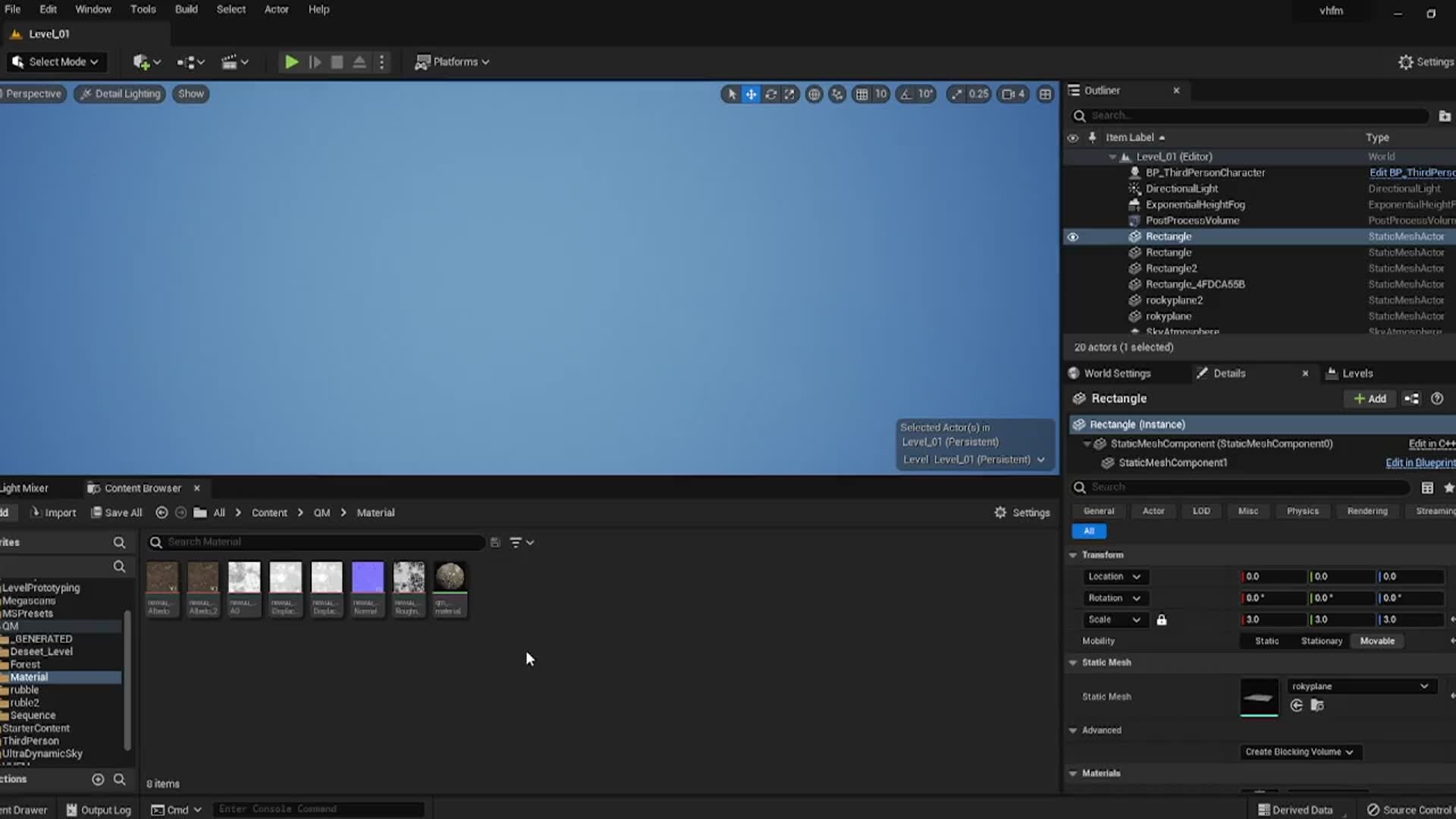This screenshot has width=1456, height=819.
Task: Open the Platforms dropdown
Action: 452,62
